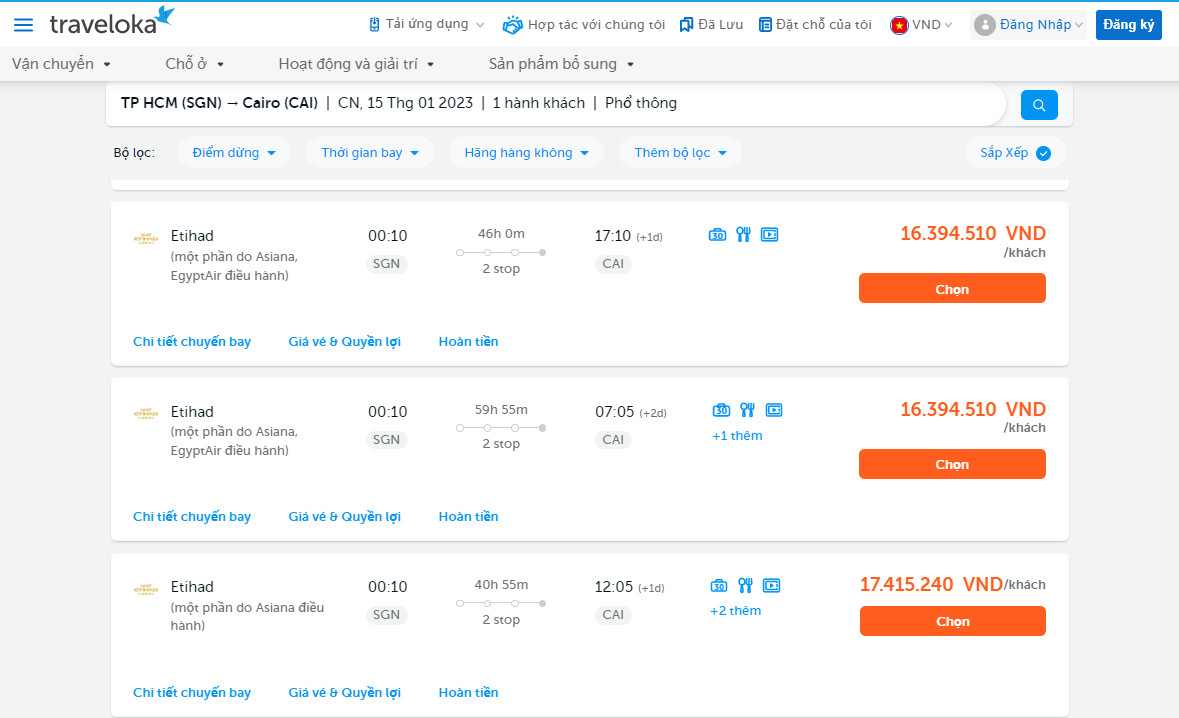This screenshot has width=1179, height=718.
Task: Open Chi tiết chuyến bay for 59h 55m flight
Action: pos(192,517)
